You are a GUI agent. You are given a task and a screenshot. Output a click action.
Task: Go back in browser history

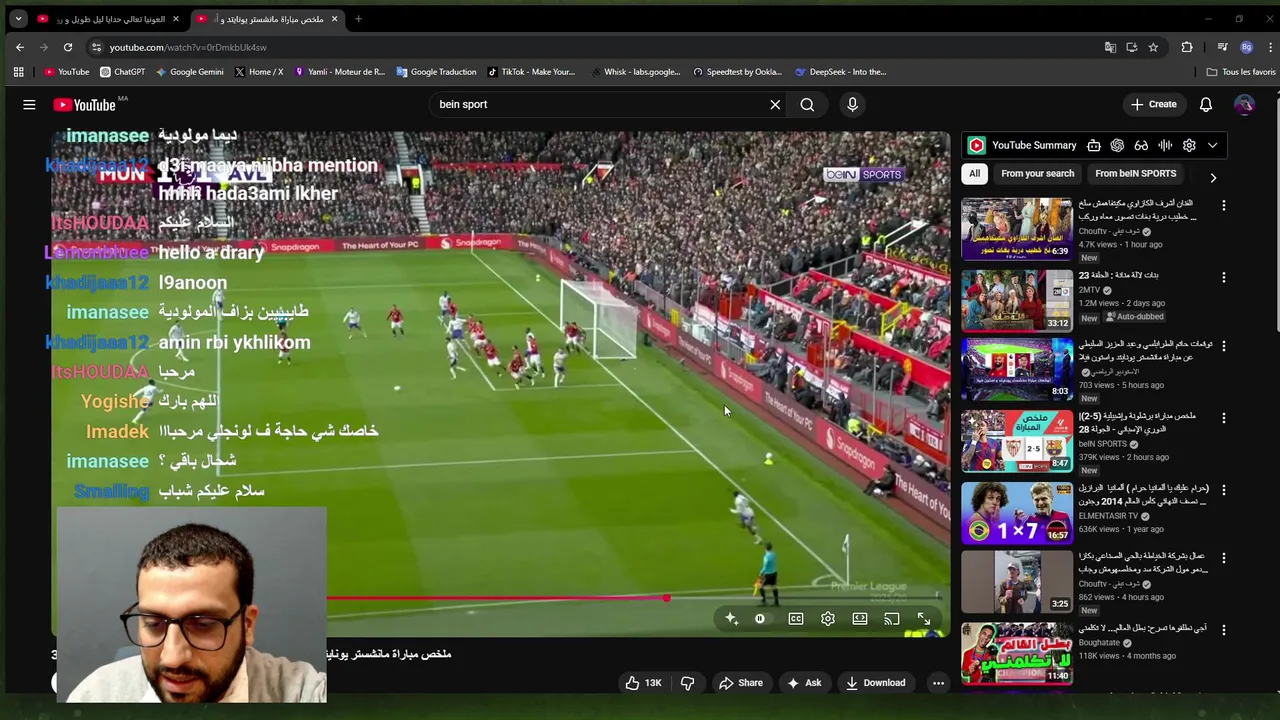20,47
